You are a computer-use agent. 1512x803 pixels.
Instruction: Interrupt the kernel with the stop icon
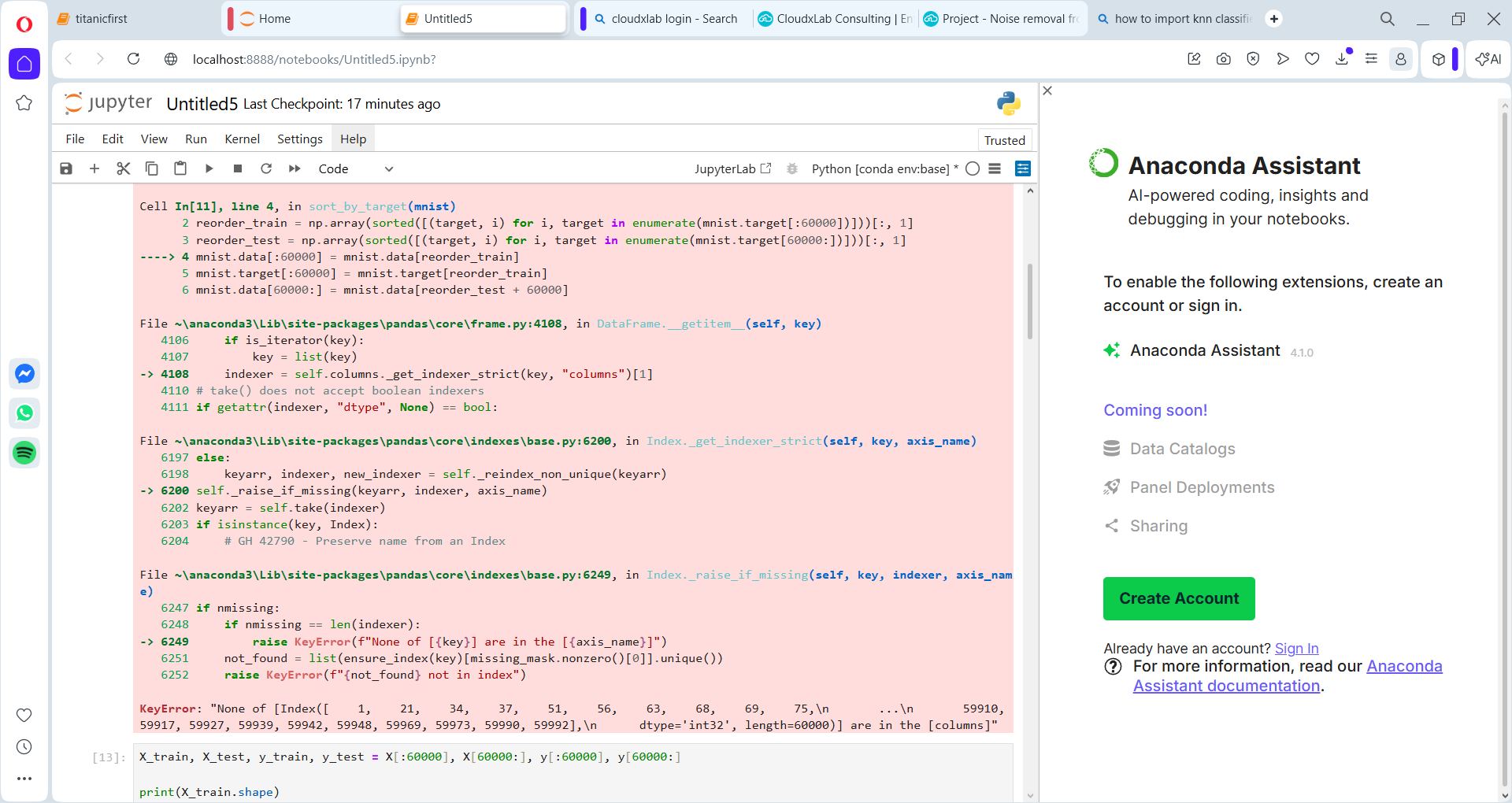pyautogui.click(x=238, y=168)
